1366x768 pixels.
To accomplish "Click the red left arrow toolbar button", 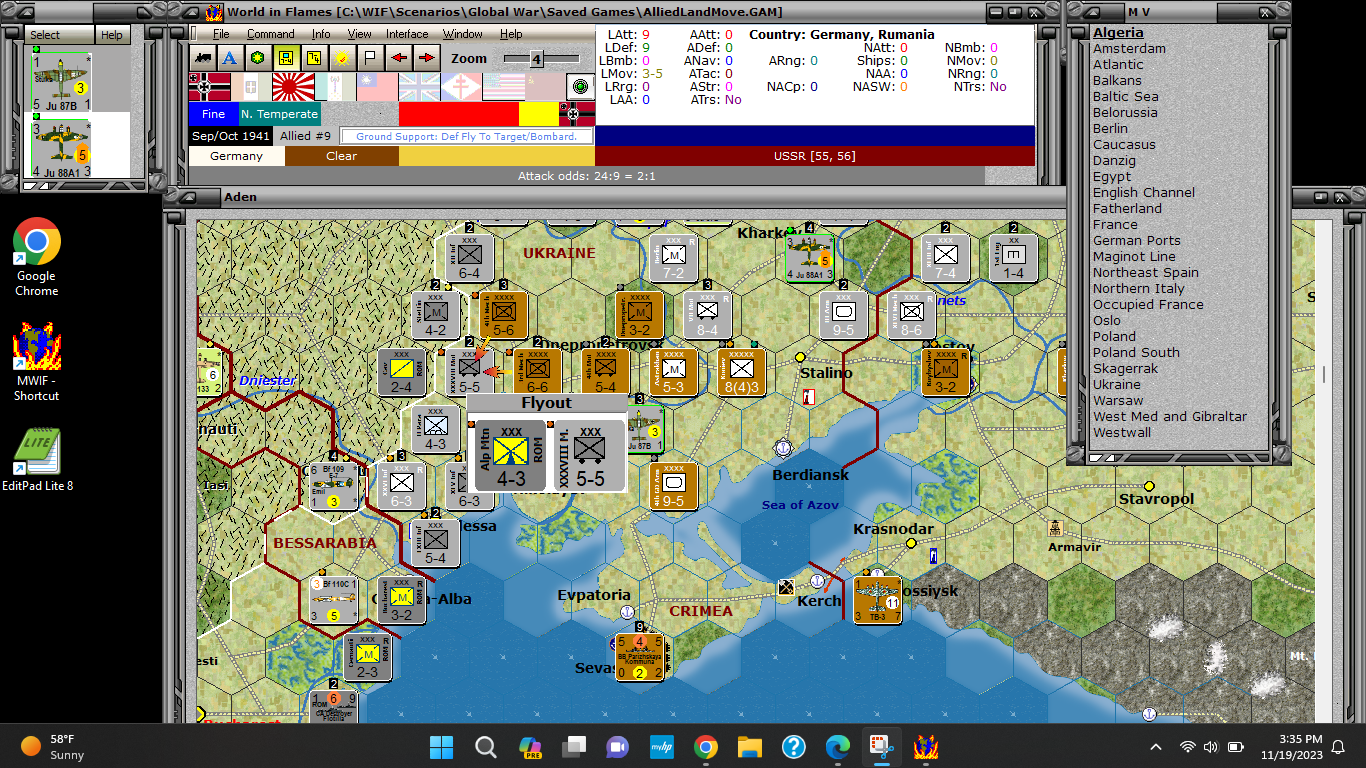I will (x=398, y=58).
